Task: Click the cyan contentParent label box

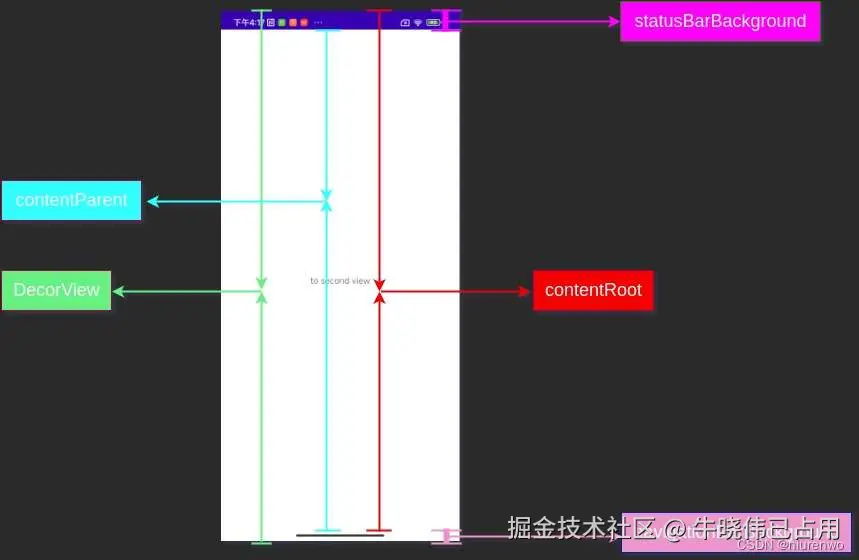Action: [71, 200]
